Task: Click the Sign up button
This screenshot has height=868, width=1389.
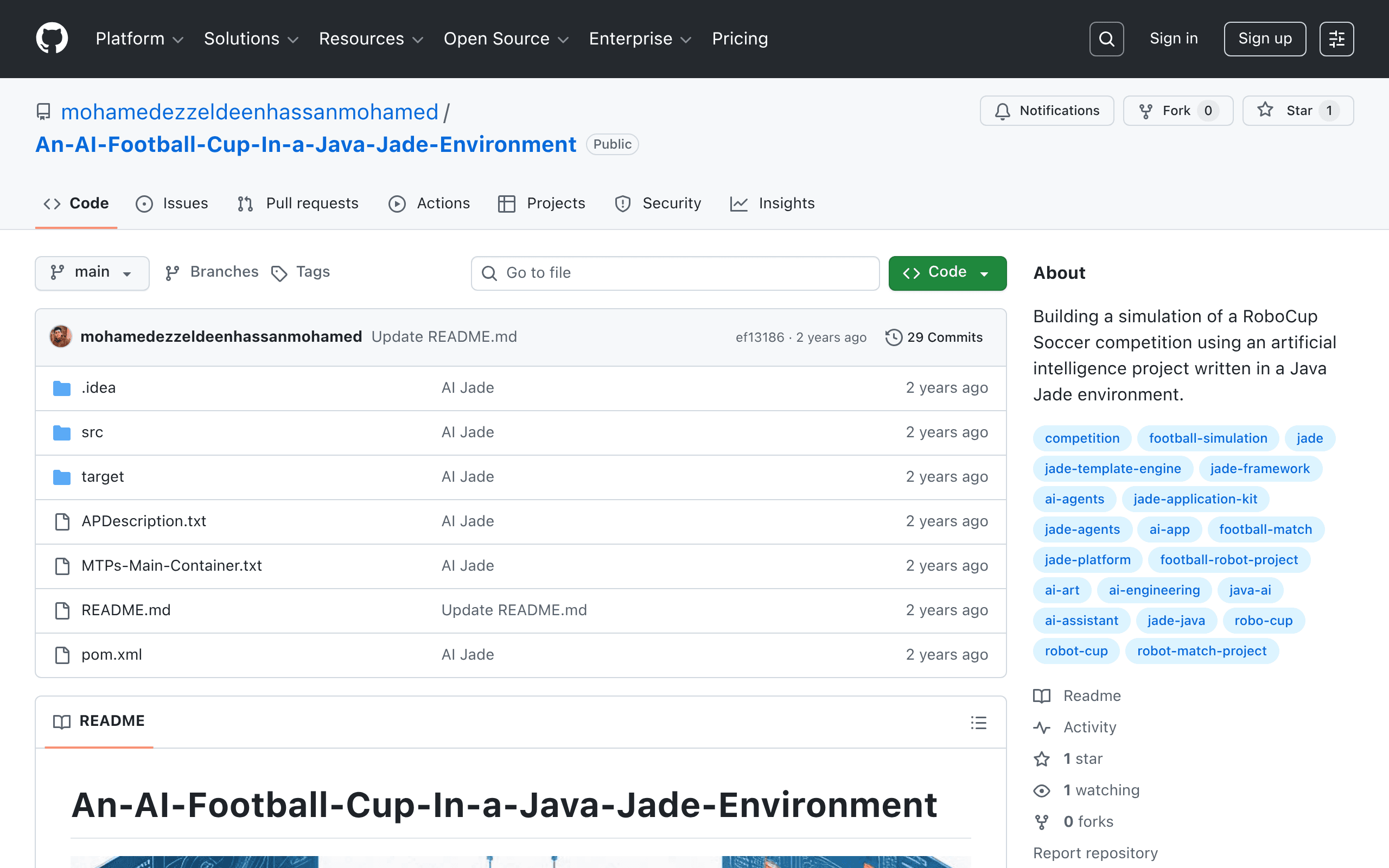Action: coord(1264,39)
